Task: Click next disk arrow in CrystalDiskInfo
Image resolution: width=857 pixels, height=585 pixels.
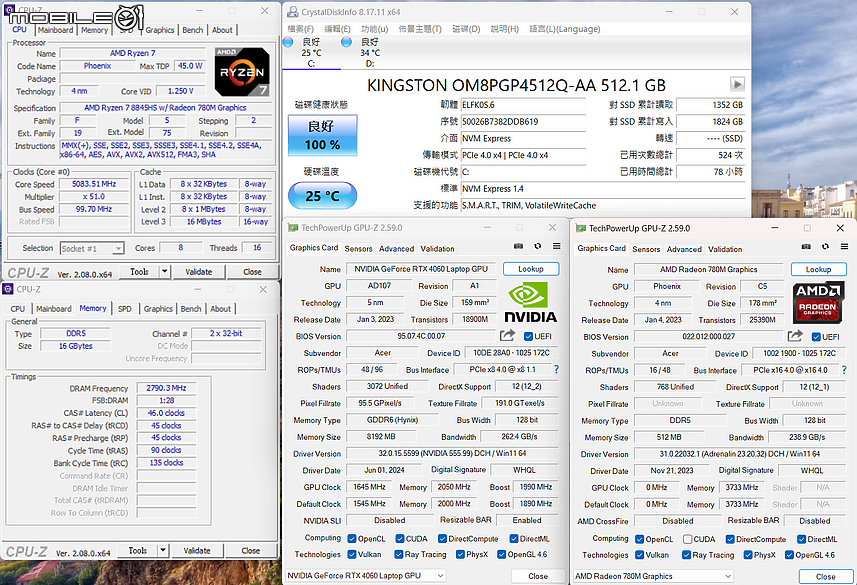Action: click(x=737, y=84)
